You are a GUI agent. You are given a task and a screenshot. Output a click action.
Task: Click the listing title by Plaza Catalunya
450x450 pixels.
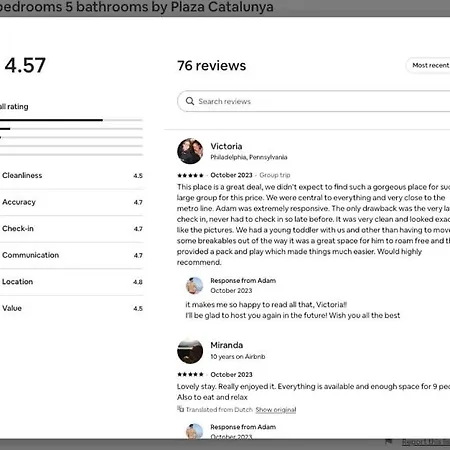pos(137,7)
